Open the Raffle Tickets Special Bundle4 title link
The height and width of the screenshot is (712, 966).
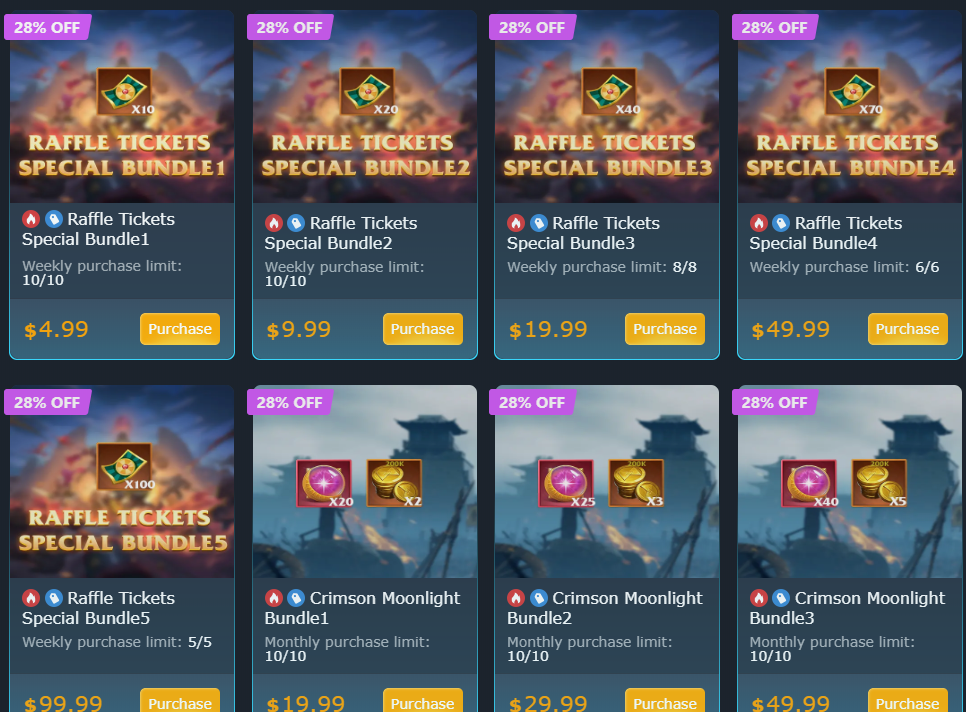(x=826, y=233)
